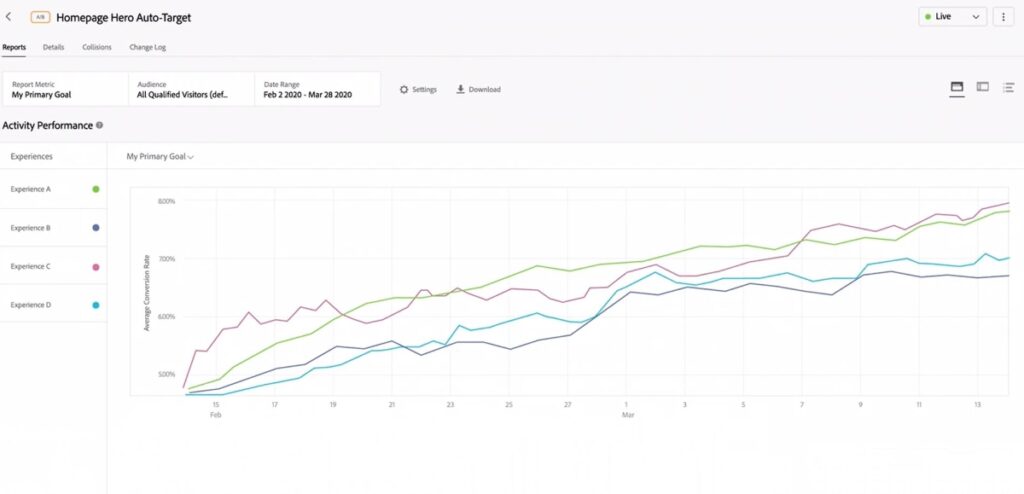Click the A/B activity type badge
The height and width of the screenshot is (494, 1024).
(40, 17)
